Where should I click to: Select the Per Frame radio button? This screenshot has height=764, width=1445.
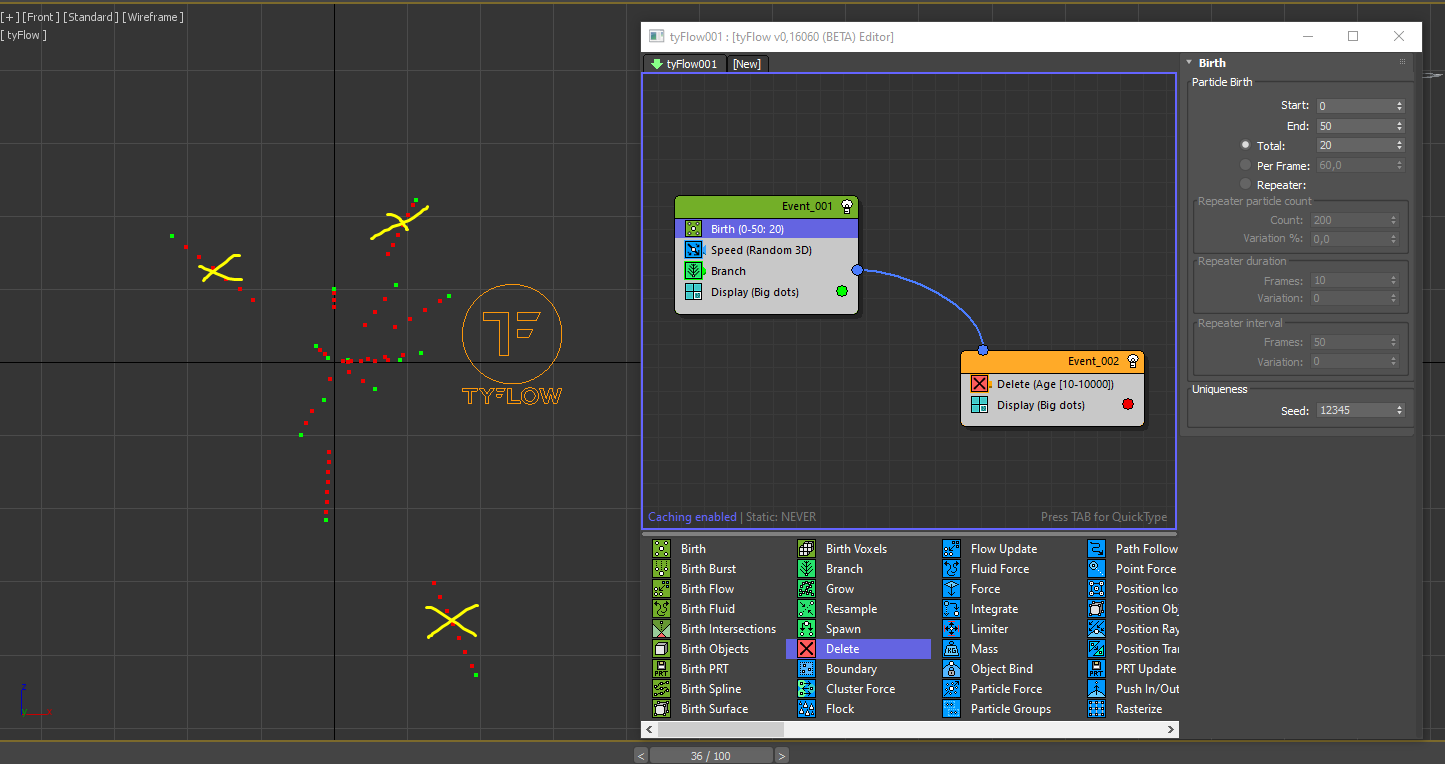point(1245,165)
